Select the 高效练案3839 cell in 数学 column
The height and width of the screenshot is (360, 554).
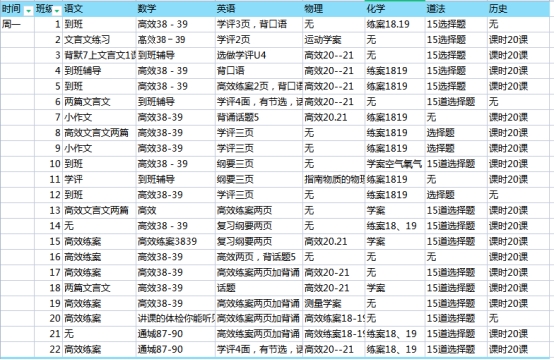[x=176, y=242]
